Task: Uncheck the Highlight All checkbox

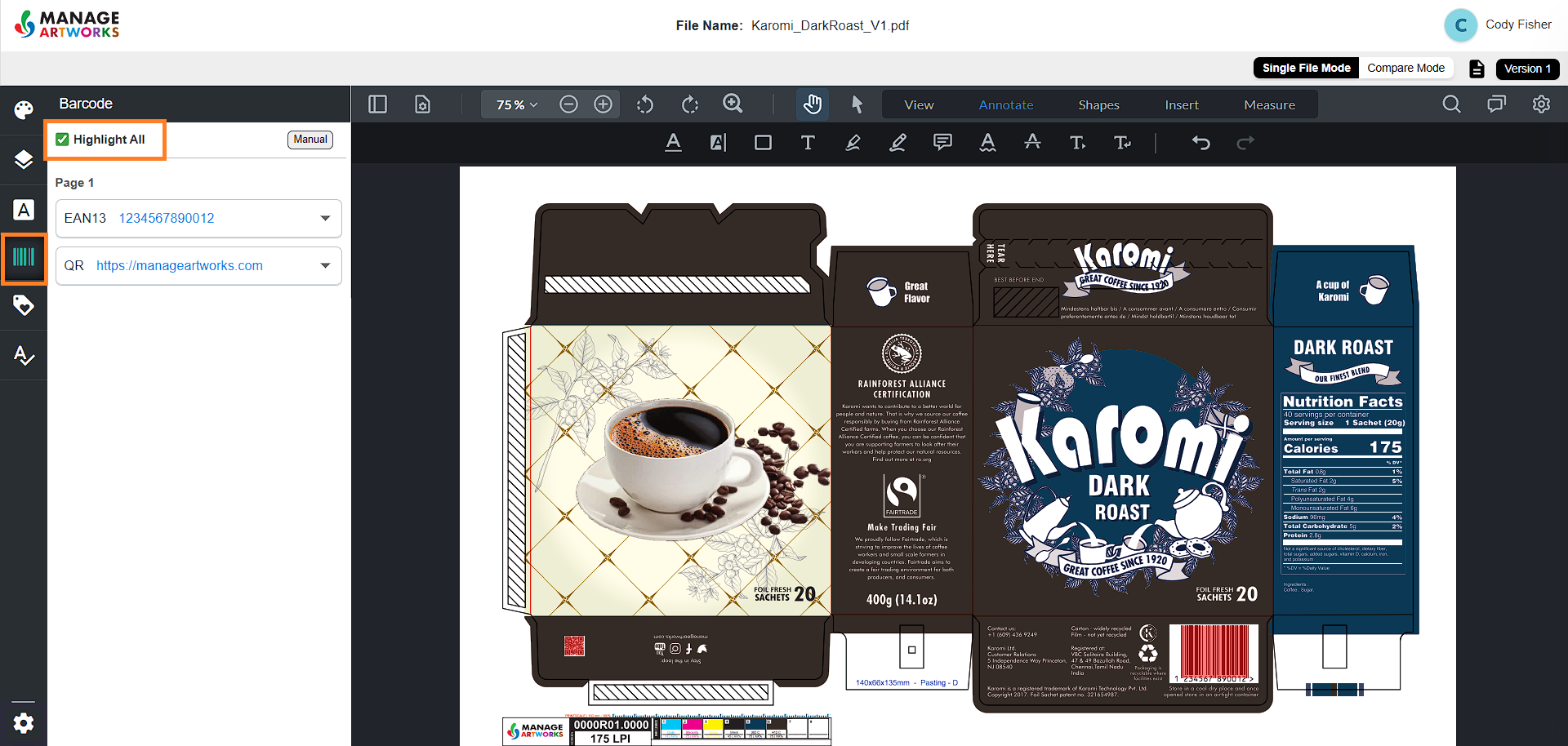Action: pos(62,140)
